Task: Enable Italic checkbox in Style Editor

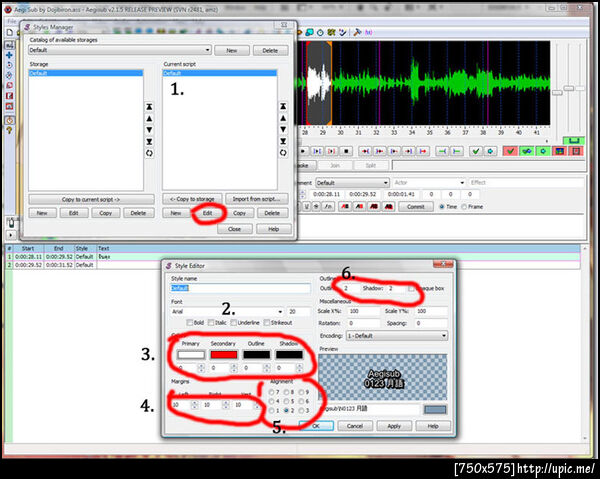Action: (x=211, y=323)
